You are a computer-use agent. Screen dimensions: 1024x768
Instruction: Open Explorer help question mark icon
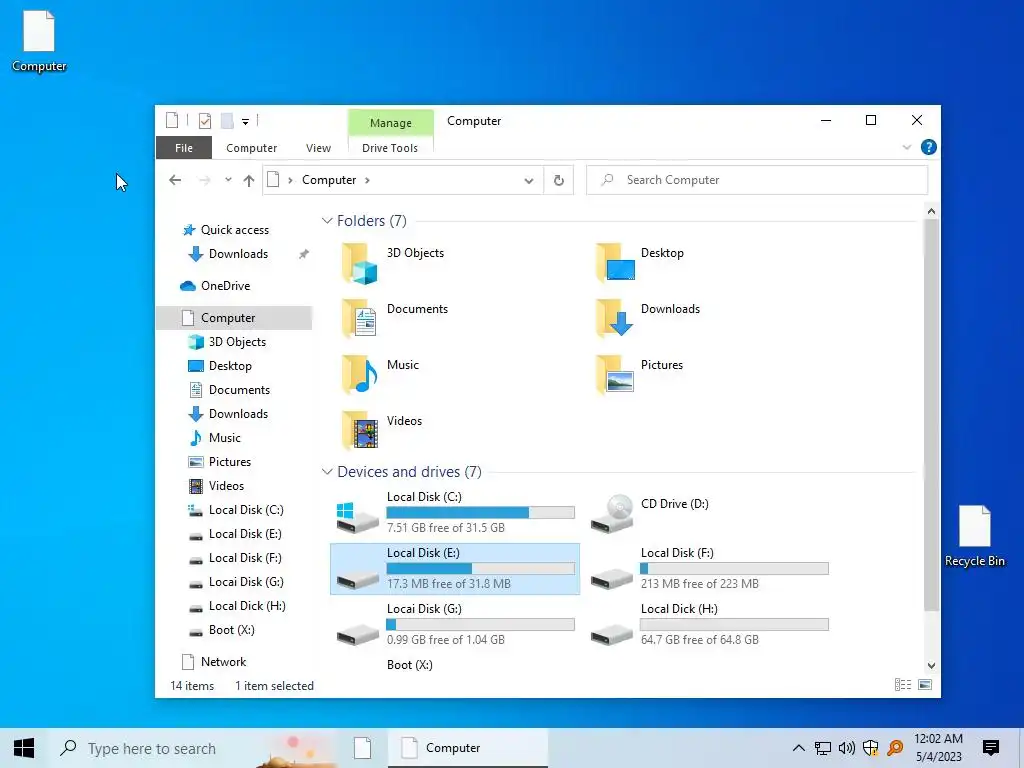point(928,148)
